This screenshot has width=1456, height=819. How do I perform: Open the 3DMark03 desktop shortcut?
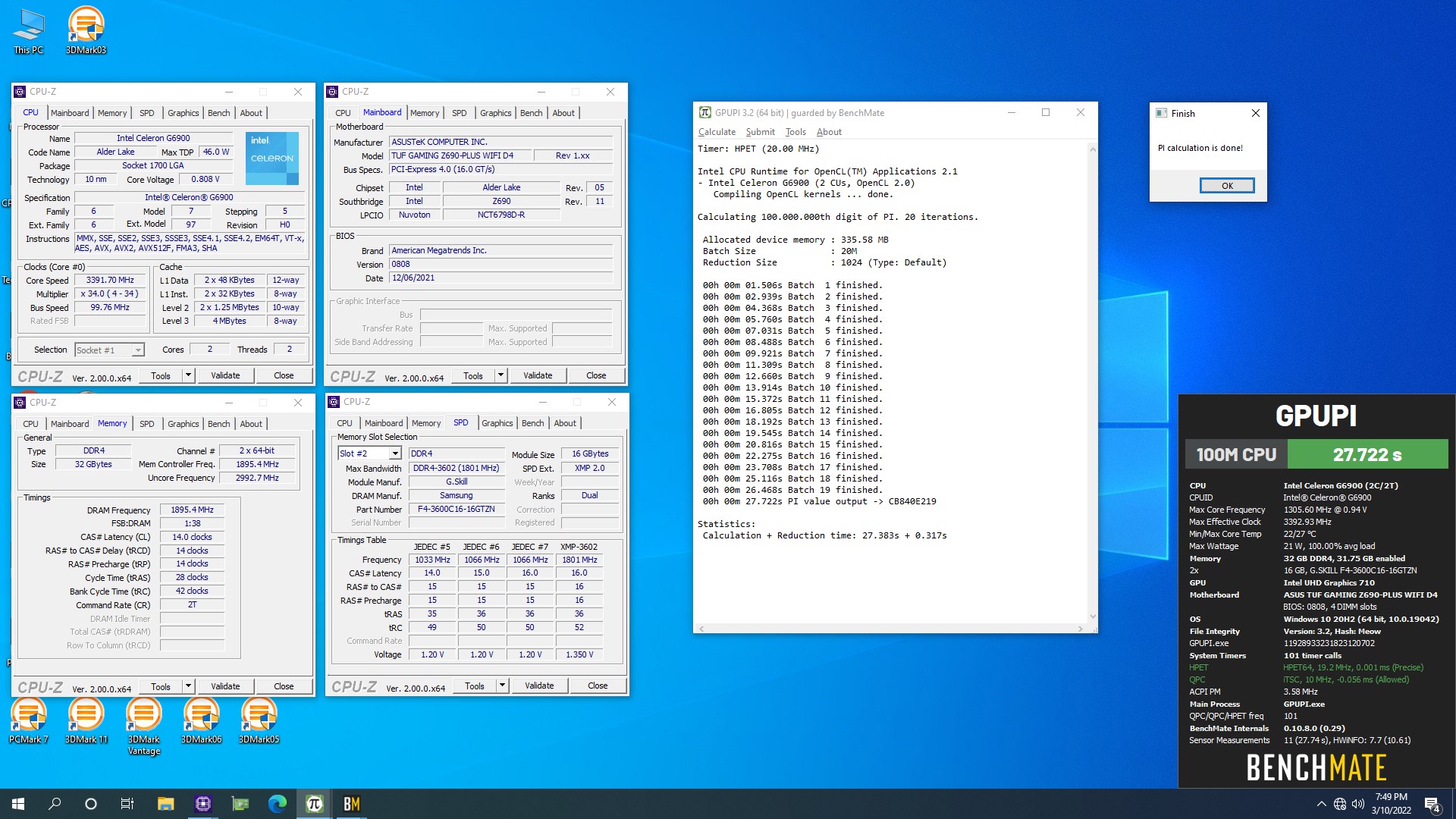click(x=86, y=31)
